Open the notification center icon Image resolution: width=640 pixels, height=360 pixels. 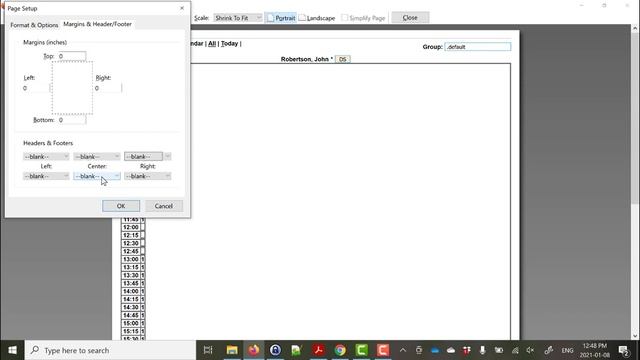[623, 350]
